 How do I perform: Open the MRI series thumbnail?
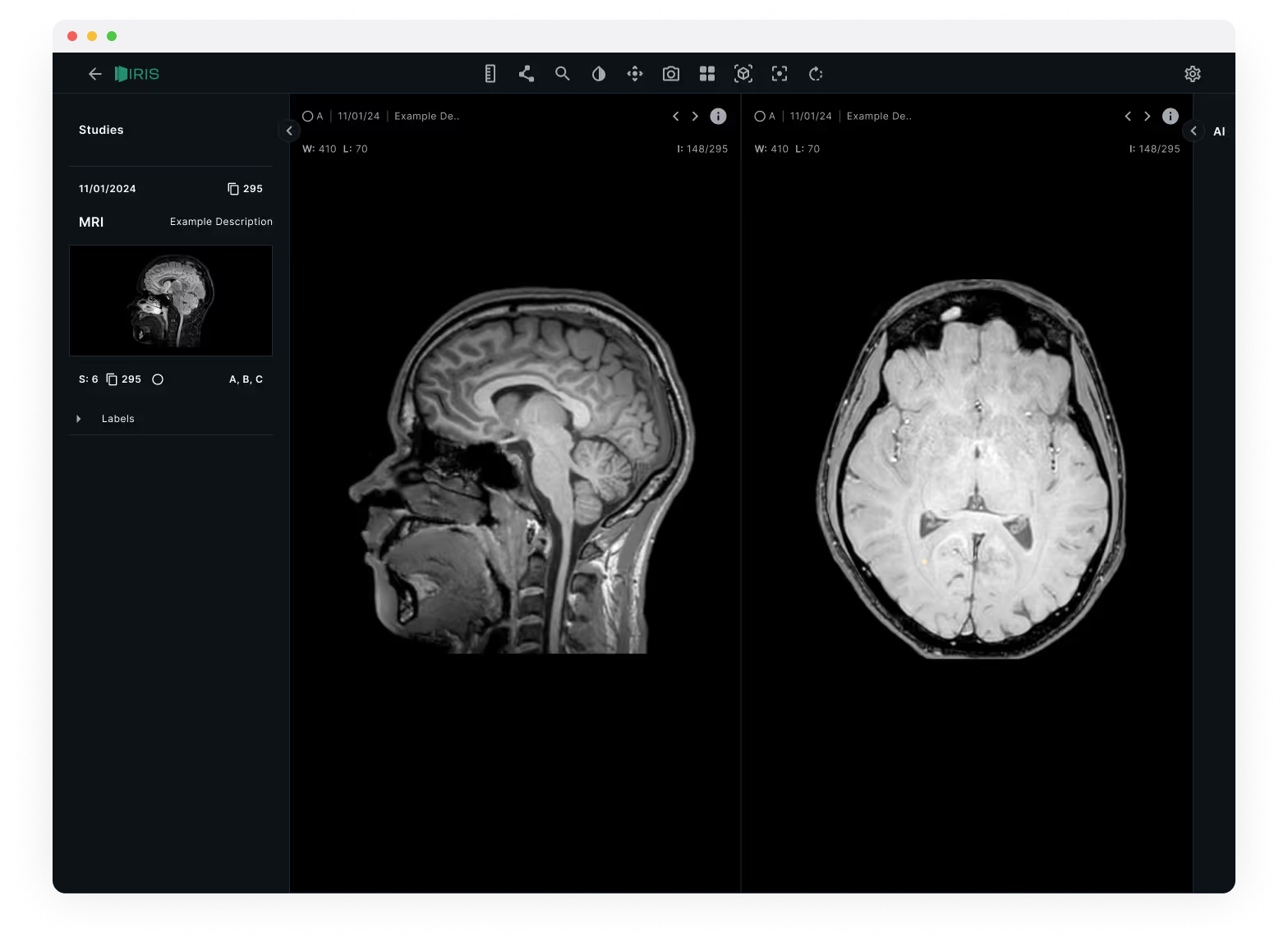point(171,301)
